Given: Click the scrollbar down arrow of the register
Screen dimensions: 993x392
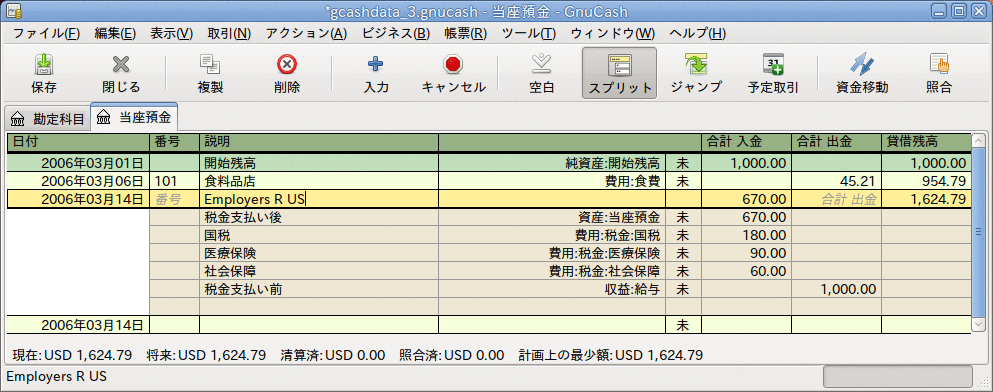Looking at the screenshot, I should (977, 324).
